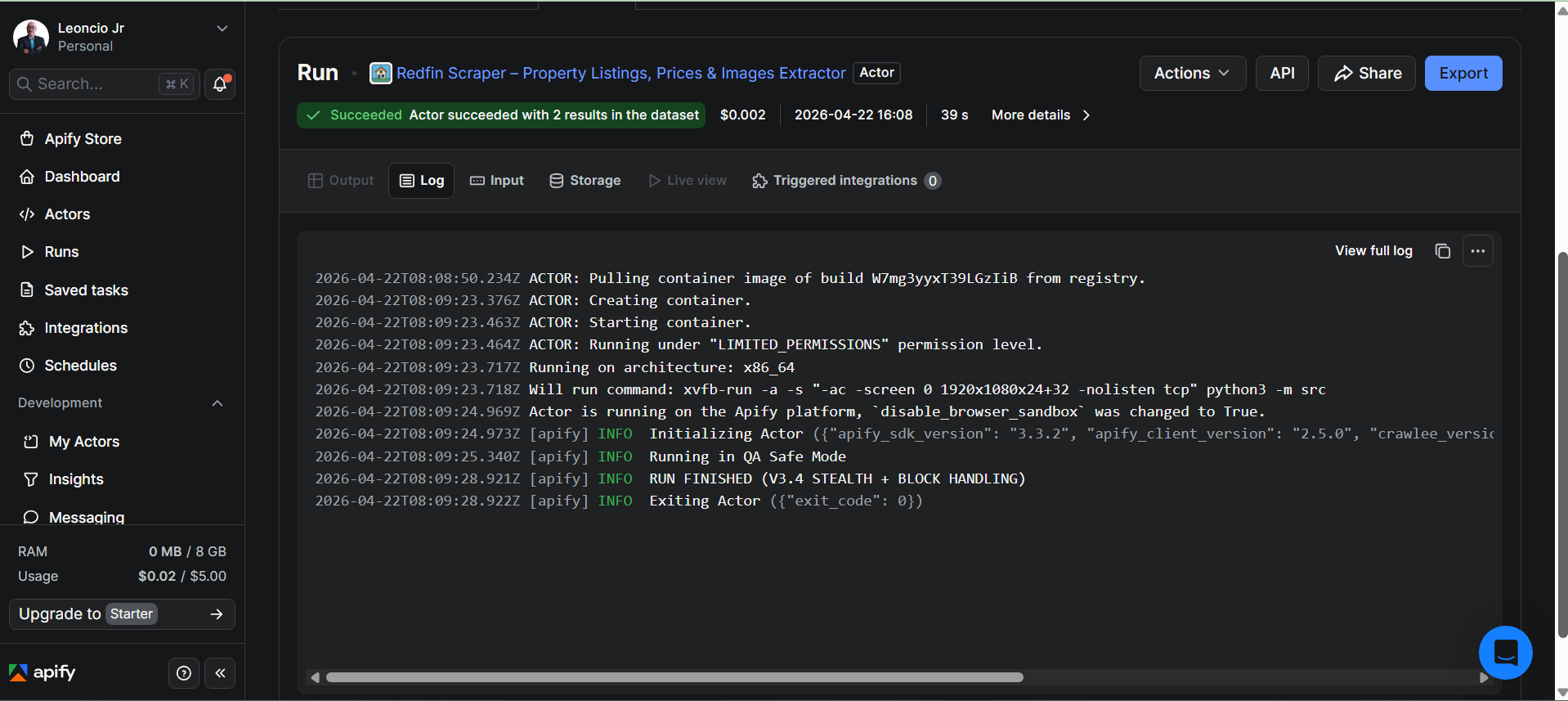Click the blue Export button

click(x=1463, y=73)
